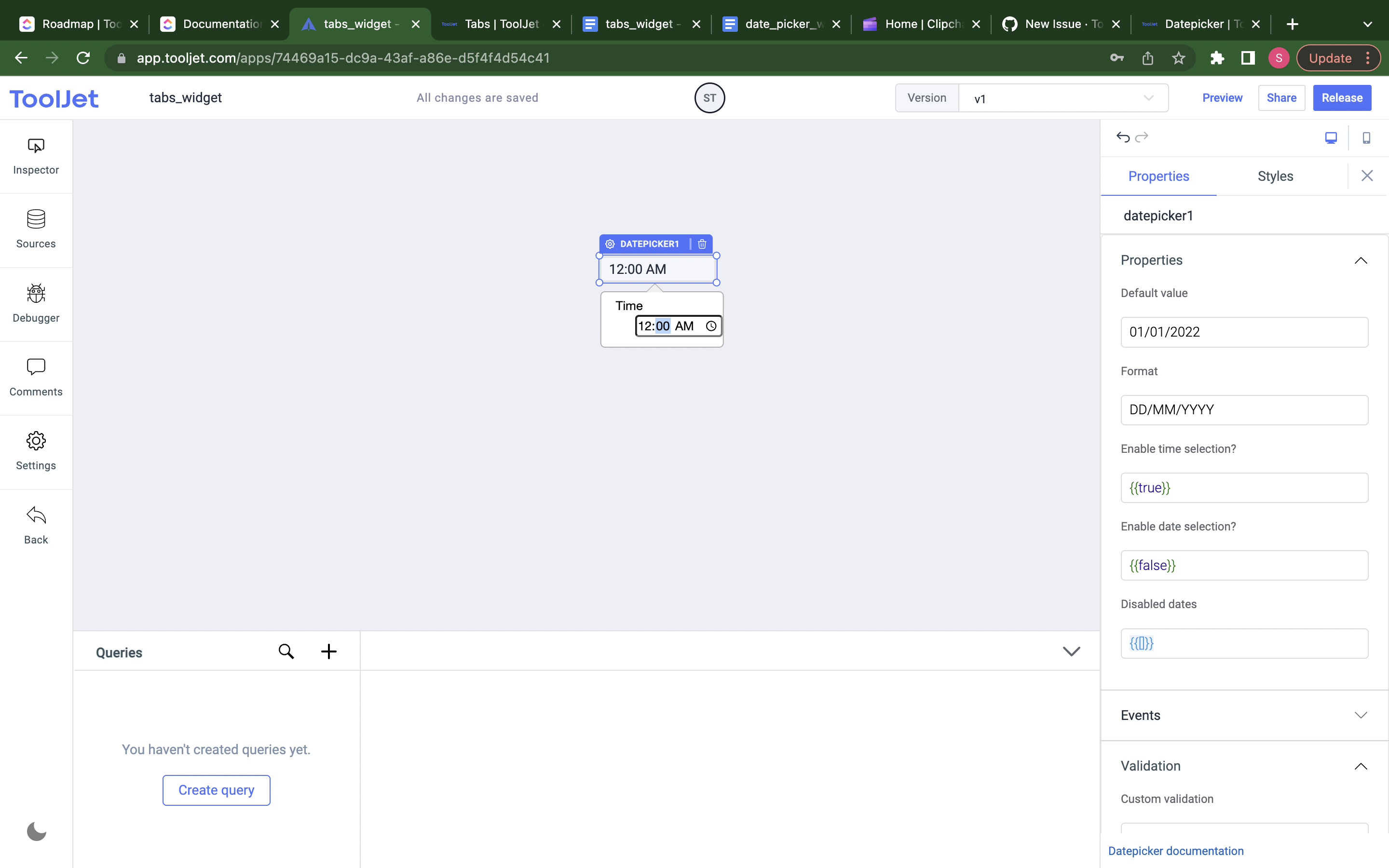Click the ToolJet logo
Image resolution: width=1389 pixels, height=868 pixels.
(54, 99)
